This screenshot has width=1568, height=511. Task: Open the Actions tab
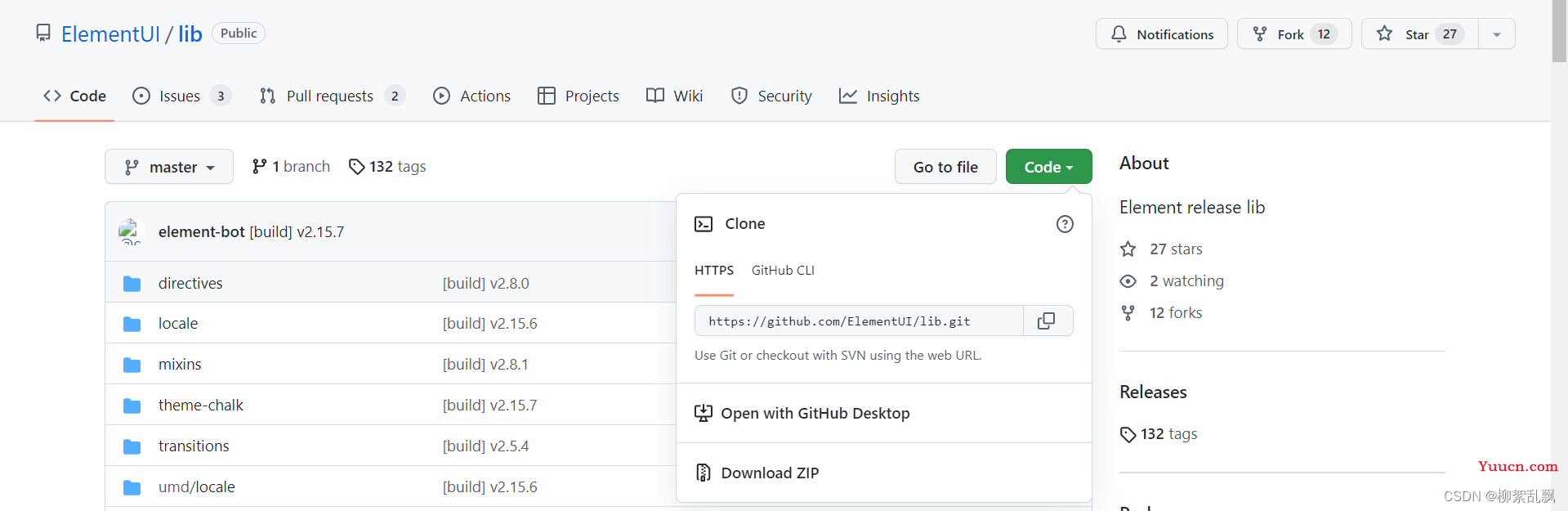tap(471, 96)
